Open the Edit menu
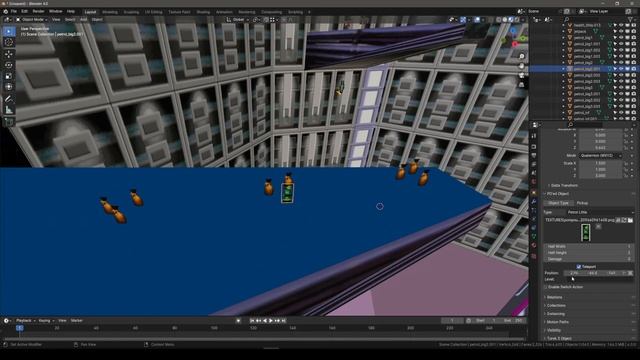The height and width of the screenshot is (360, 640). click(24, 11)
